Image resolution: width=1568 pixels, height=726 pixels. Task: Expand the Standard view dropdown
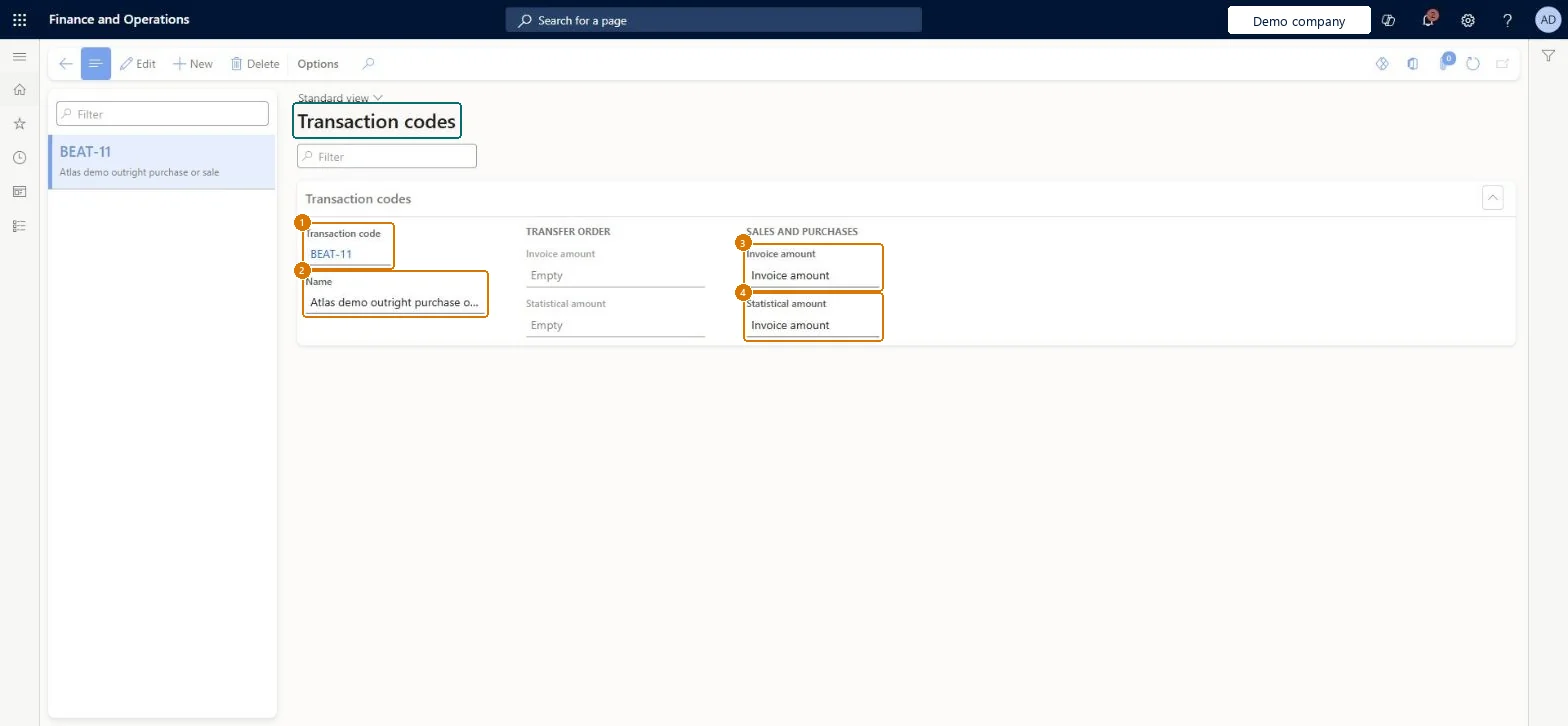point(341,97)
